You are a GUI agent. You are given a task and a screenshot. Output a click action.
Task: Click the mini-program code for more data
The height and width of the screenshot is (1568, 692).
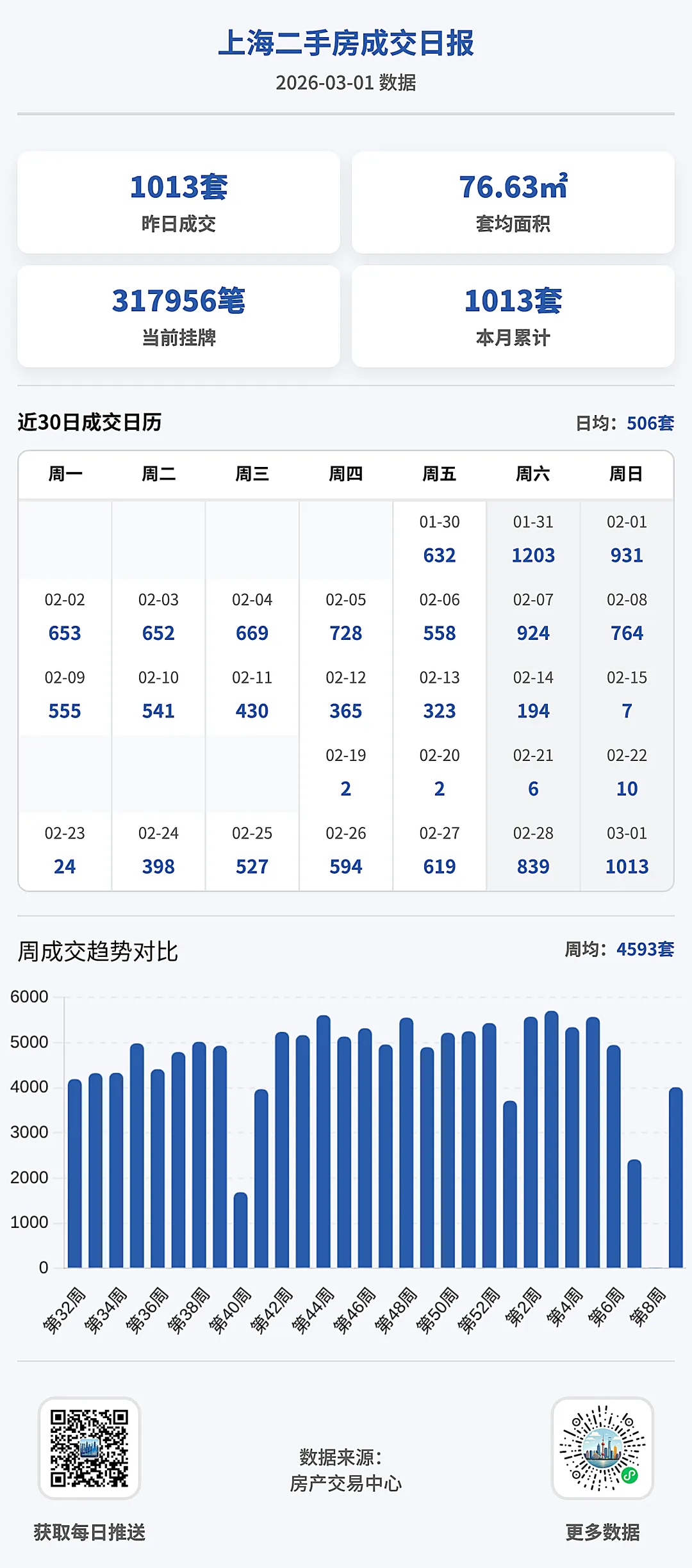pyautogui.click(x=602, y=1448)
